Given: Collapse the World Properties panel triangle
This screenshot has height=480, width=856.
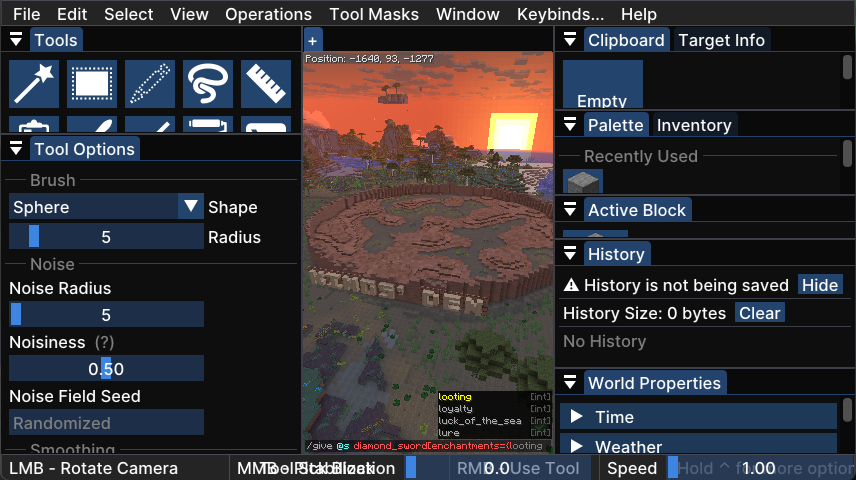Looking at the screenshot, I should click(x=570, y=382).
